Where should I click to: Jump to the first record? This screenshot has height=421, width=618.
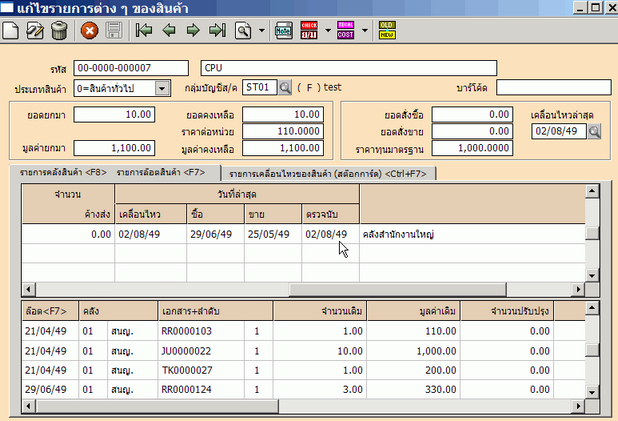pos(145,31)
